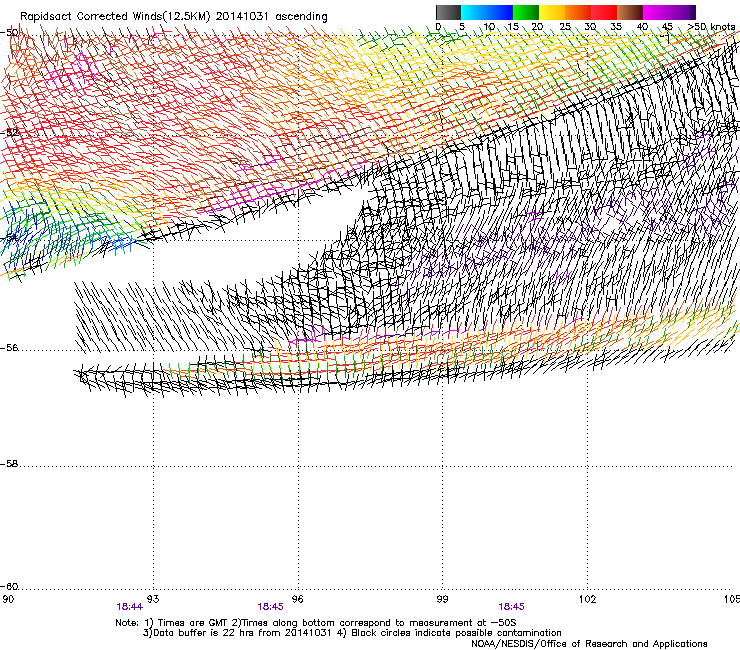Viewport: 740px width, 650px height.
Task: Click the yellow 20-25 knots legend swatch
Action: pos(552,12)
